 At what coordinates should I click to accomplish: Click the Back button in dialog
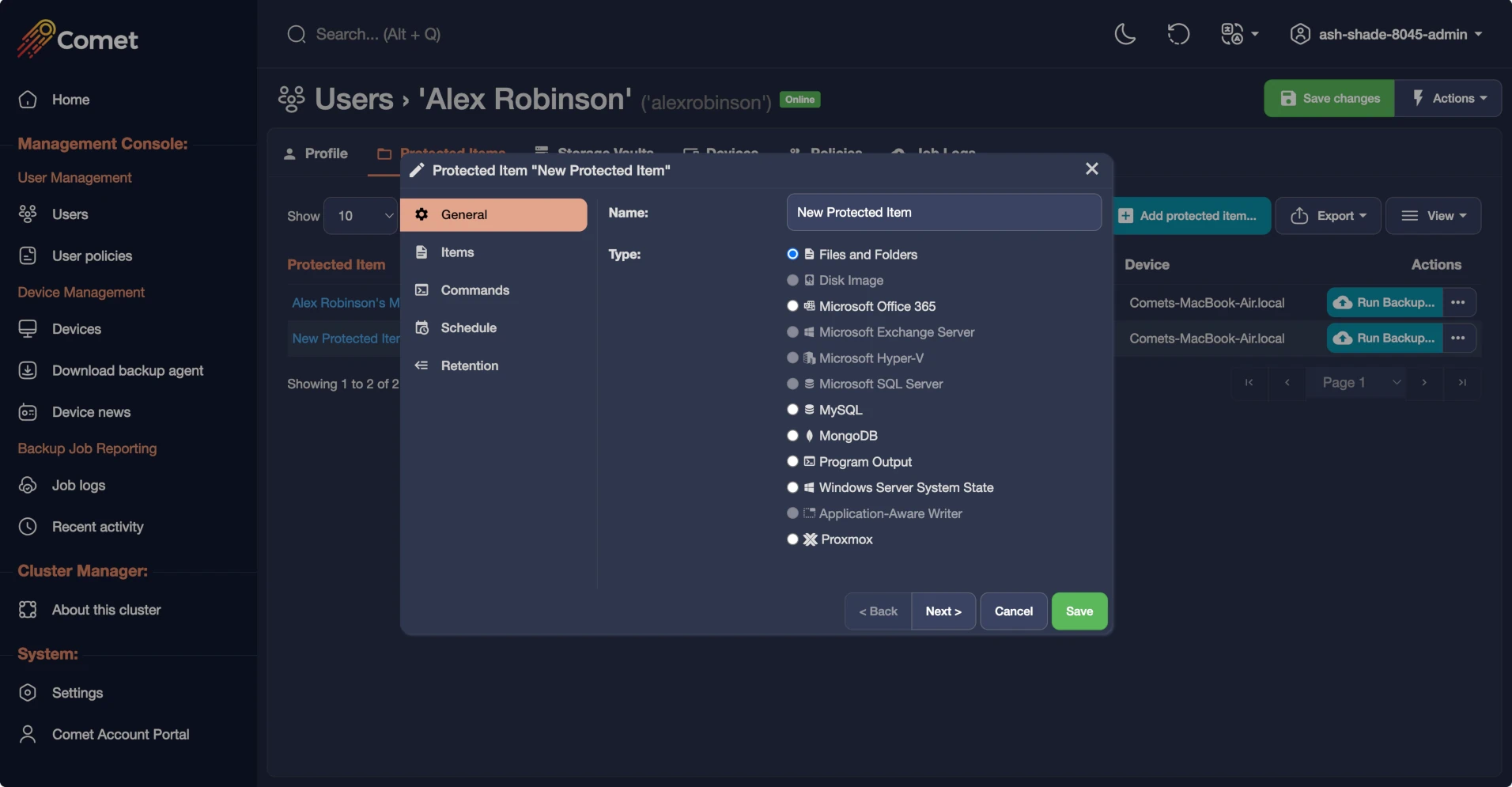pyautogui.click(x=878, y=611)
